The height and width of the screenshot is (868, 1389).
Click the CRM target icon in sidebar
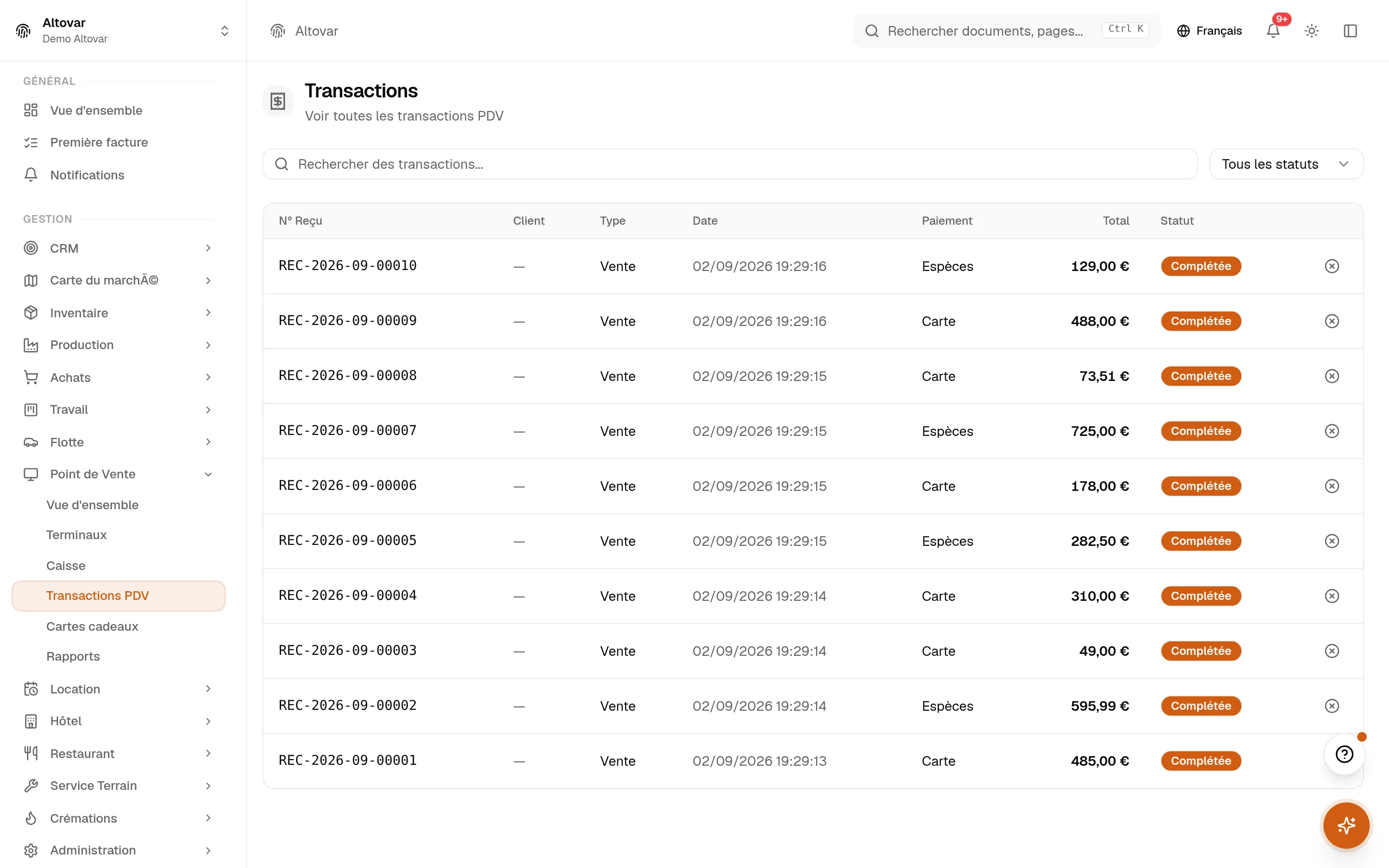tap(31, 248)
